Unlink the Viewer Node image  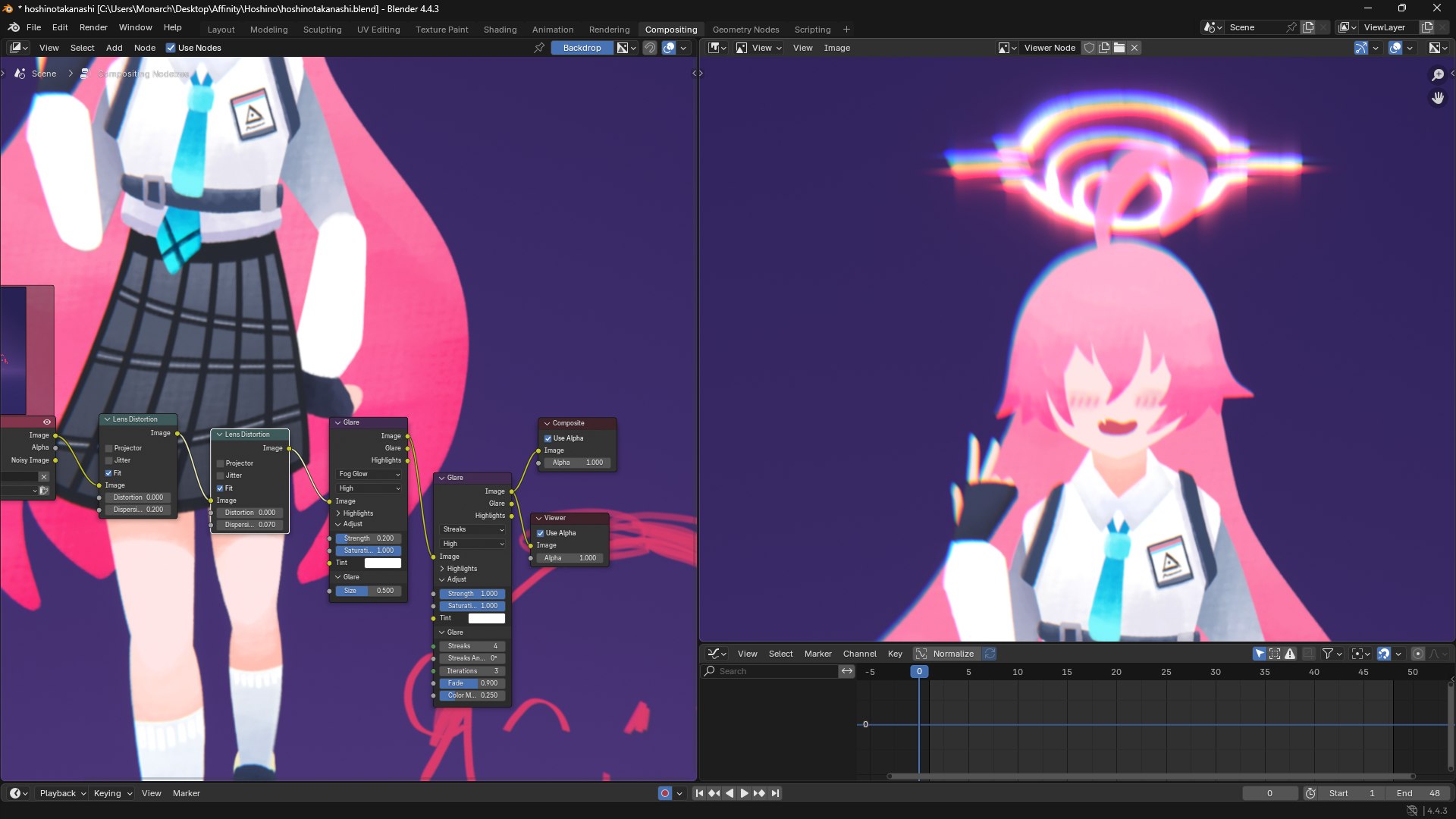point(1134,48)
